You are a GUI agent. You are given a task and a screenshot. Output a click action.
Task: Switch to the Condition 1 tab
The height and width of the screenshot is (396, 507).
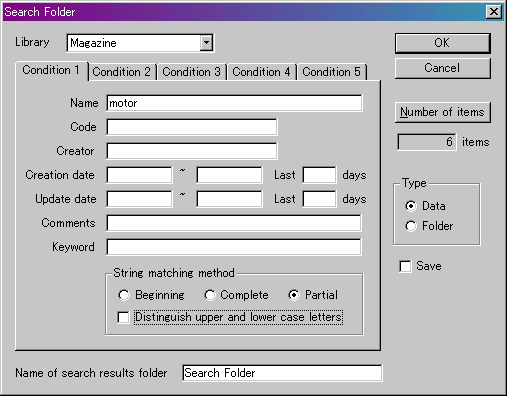click(52, 71)
